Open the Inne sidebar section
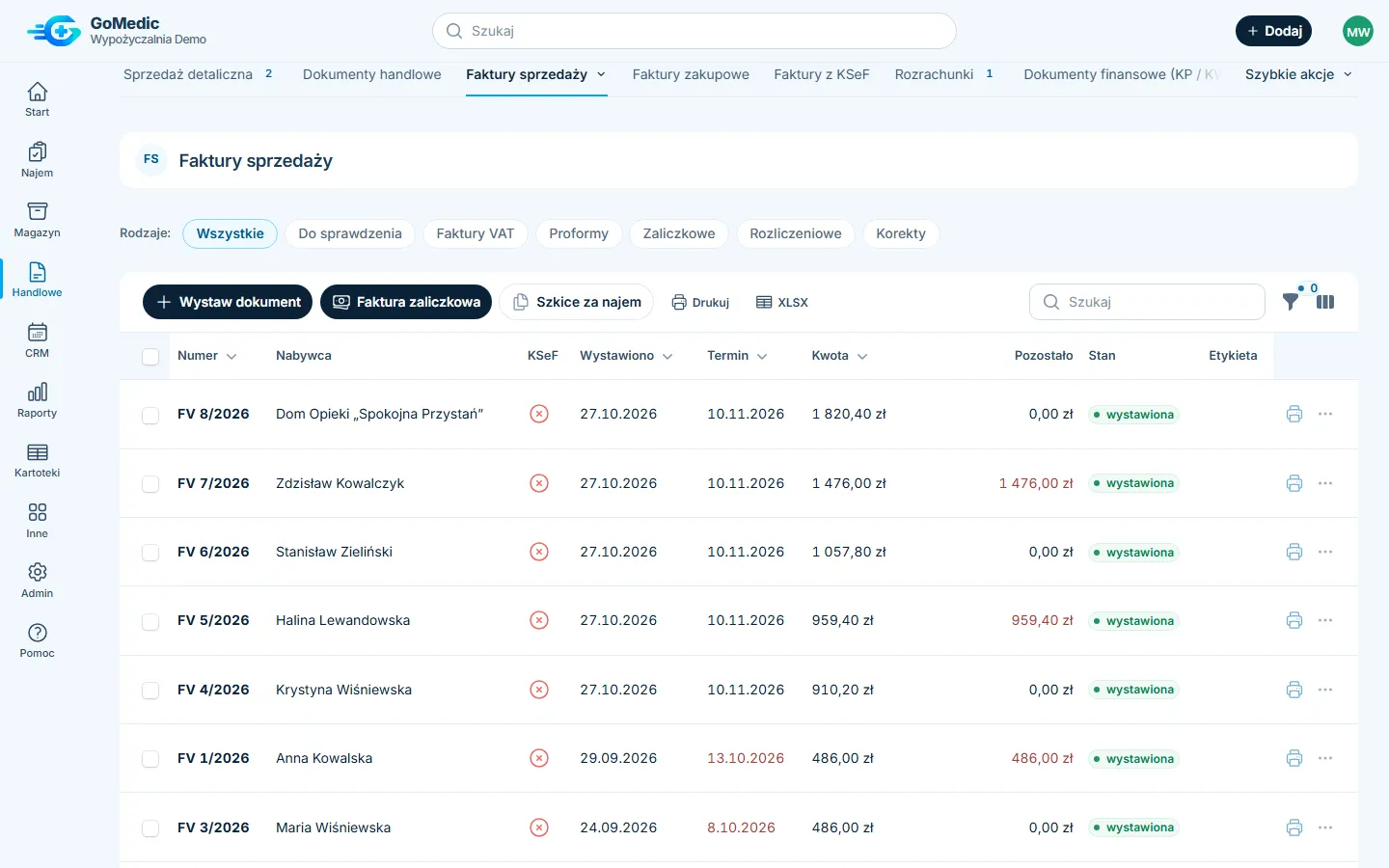The image size is (1389, 868). 37,521
